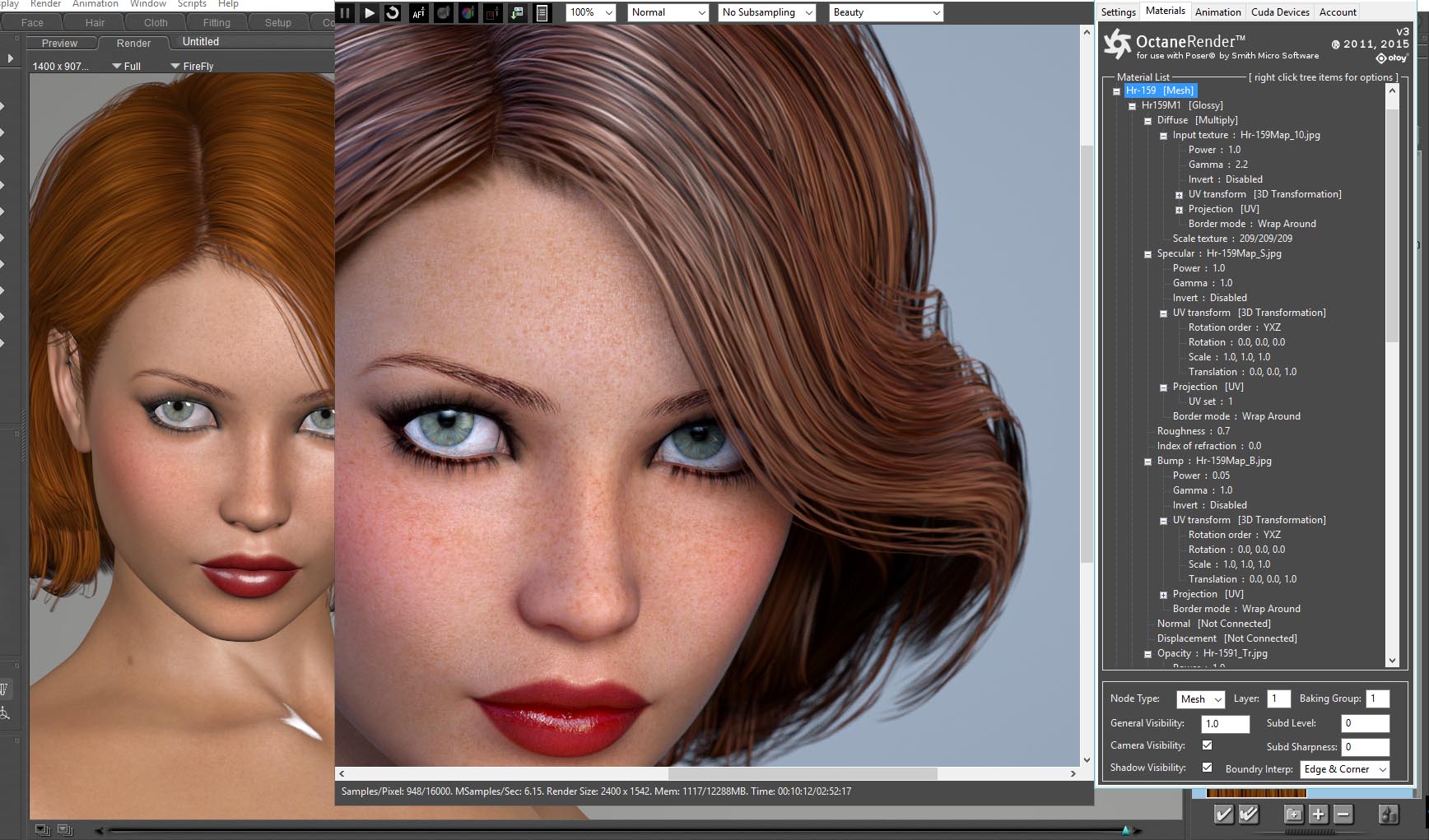Collapse the Hr159M1 [Glossy] node
Image resolution: width=1429 pixels, height=840 pixels.
(1133, 106)
